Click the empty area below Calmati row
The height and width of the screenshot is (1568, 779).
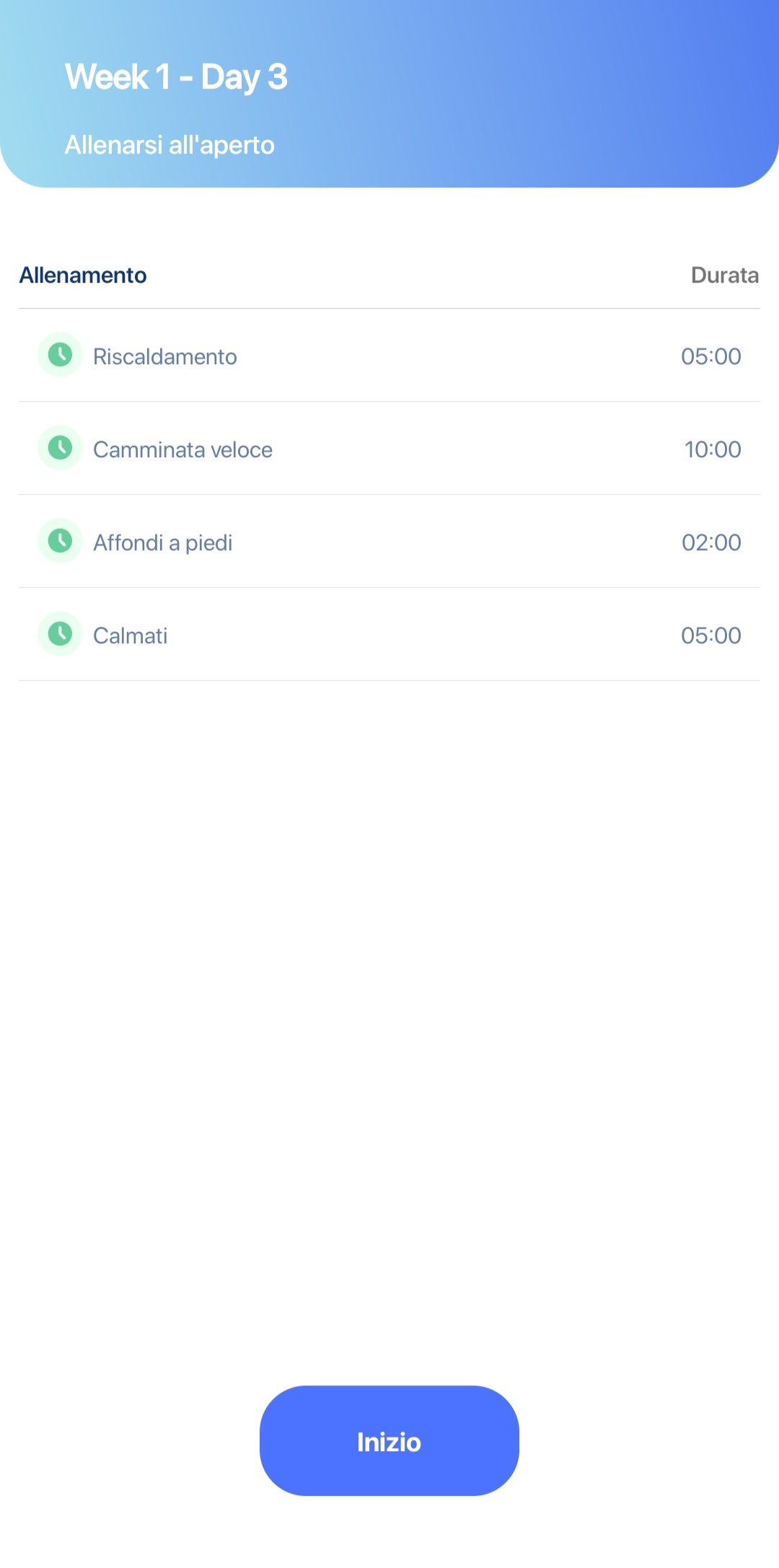tap(389, 1010)
